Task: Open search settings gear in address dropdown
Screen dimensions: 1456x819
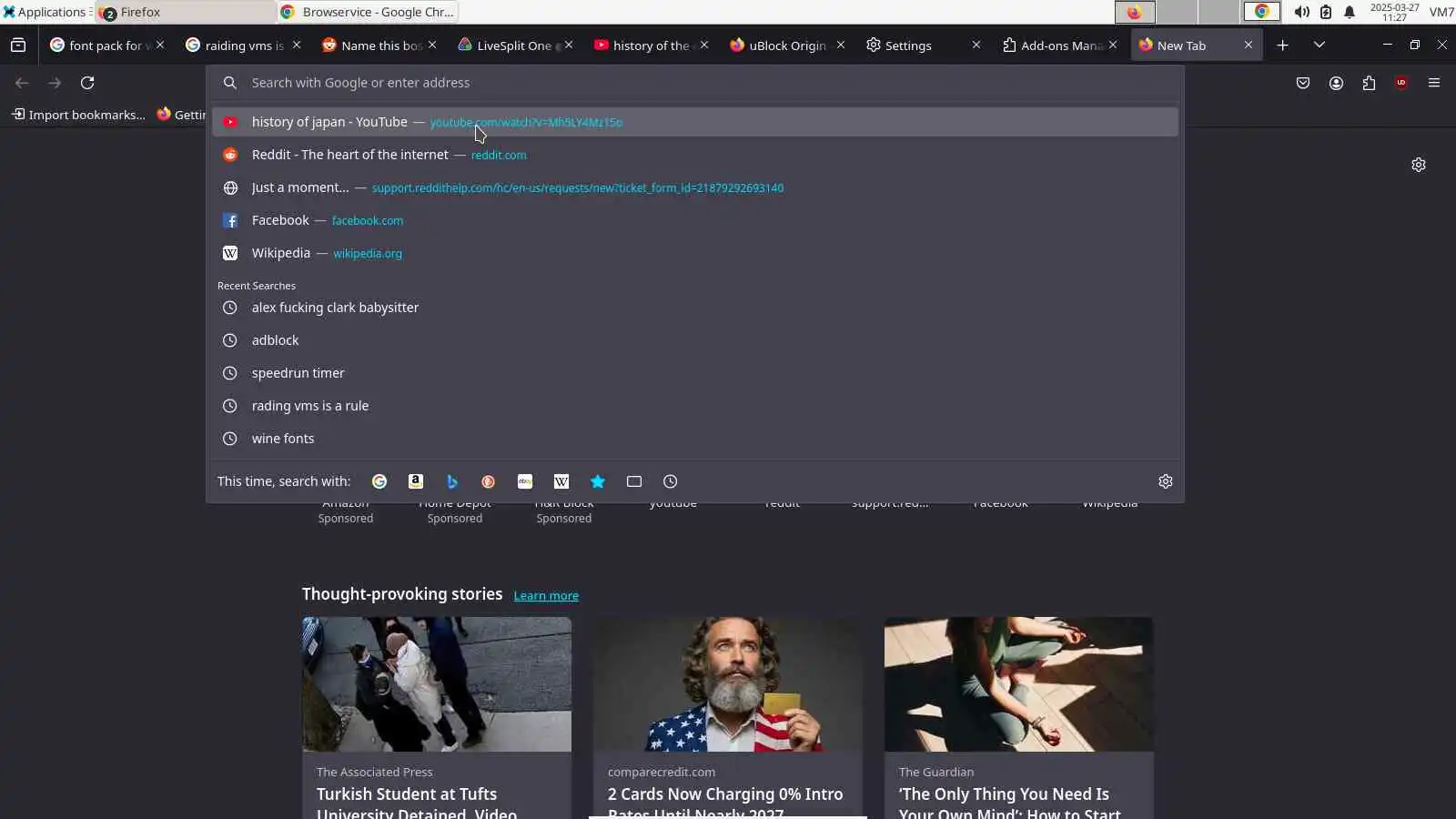Action: tap(1166, 481)
